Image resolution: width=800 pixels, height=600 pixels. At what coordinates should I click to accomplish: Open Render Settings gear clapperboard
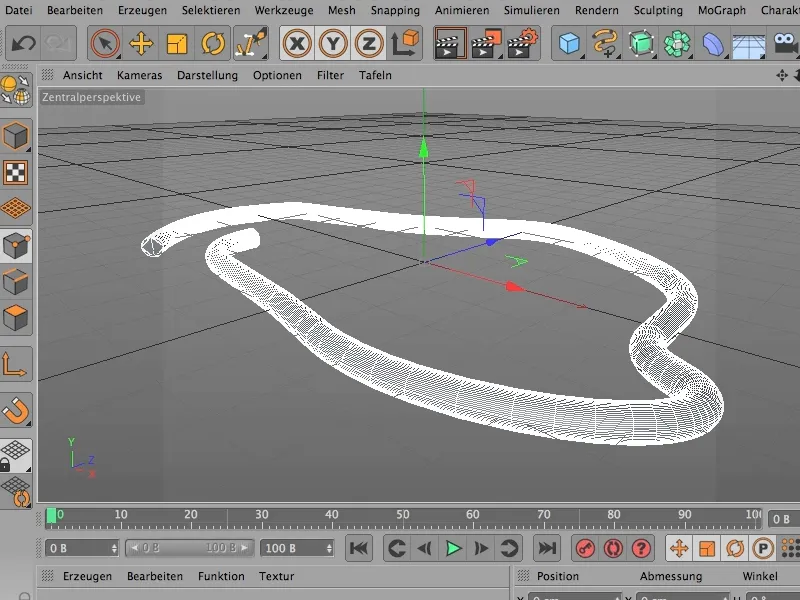coord(522,43)
